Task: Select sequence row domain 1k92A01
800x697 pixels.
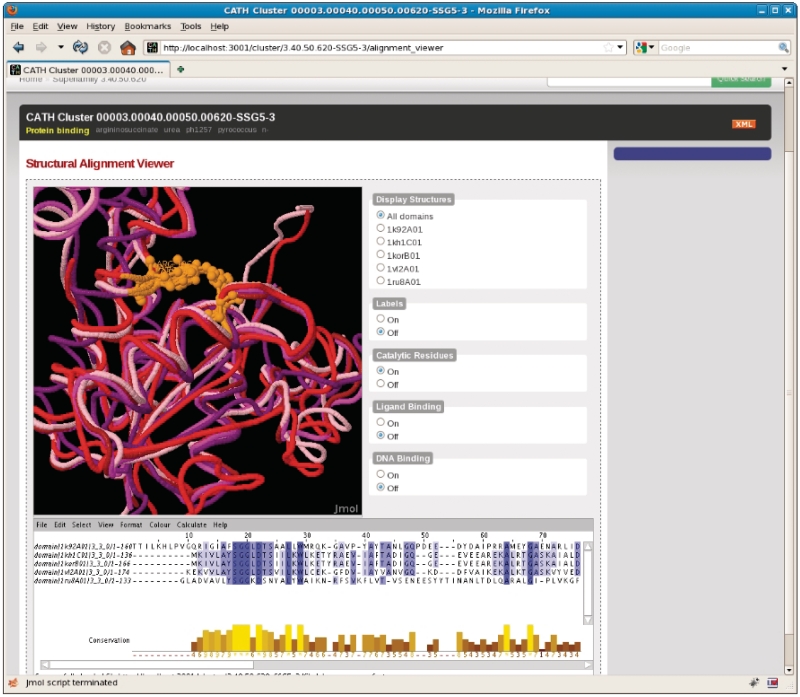Action: tap(306, 546)
